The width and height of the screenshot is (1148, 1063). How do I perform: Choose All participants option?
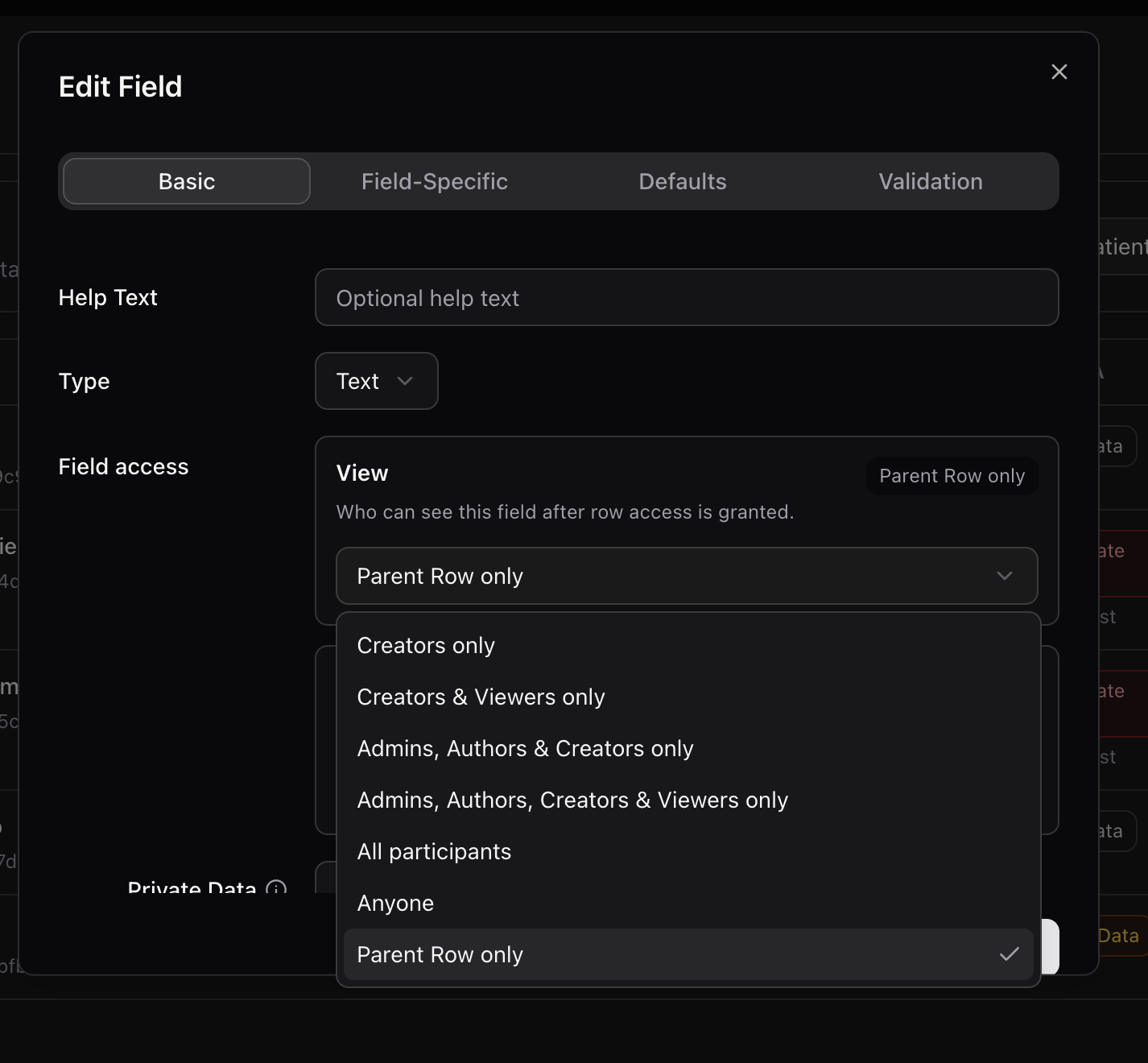[x=688, y=852]
